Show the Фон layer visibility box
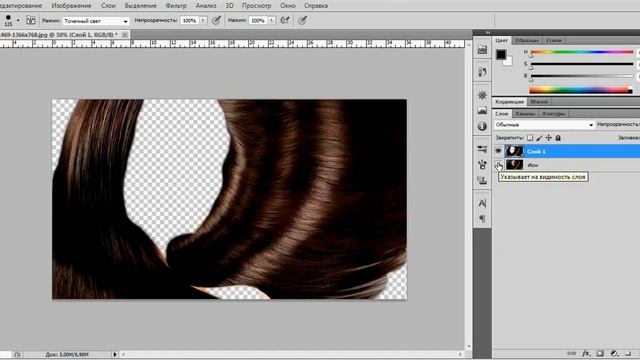Screen dimensions: 640x360 coord(498,165)
